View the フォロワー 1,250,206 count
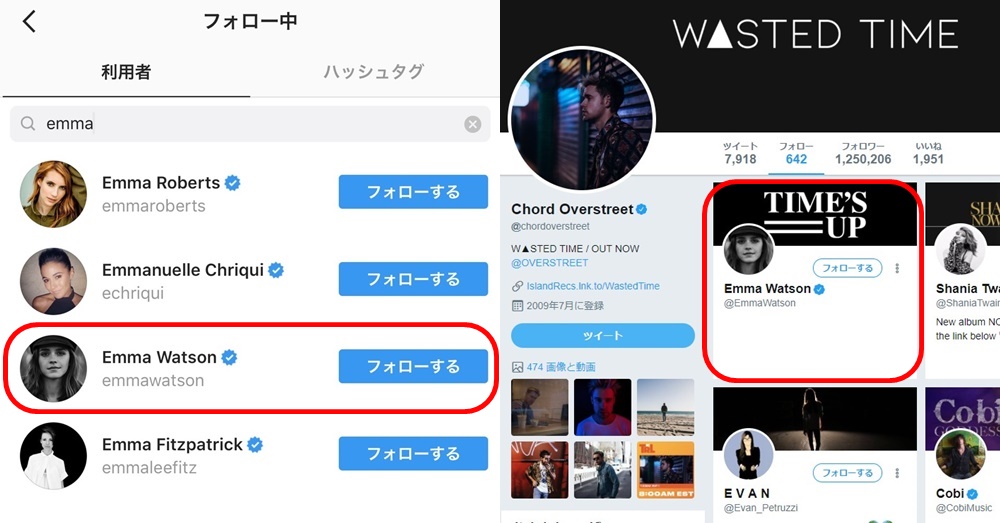 pos(863,154)
